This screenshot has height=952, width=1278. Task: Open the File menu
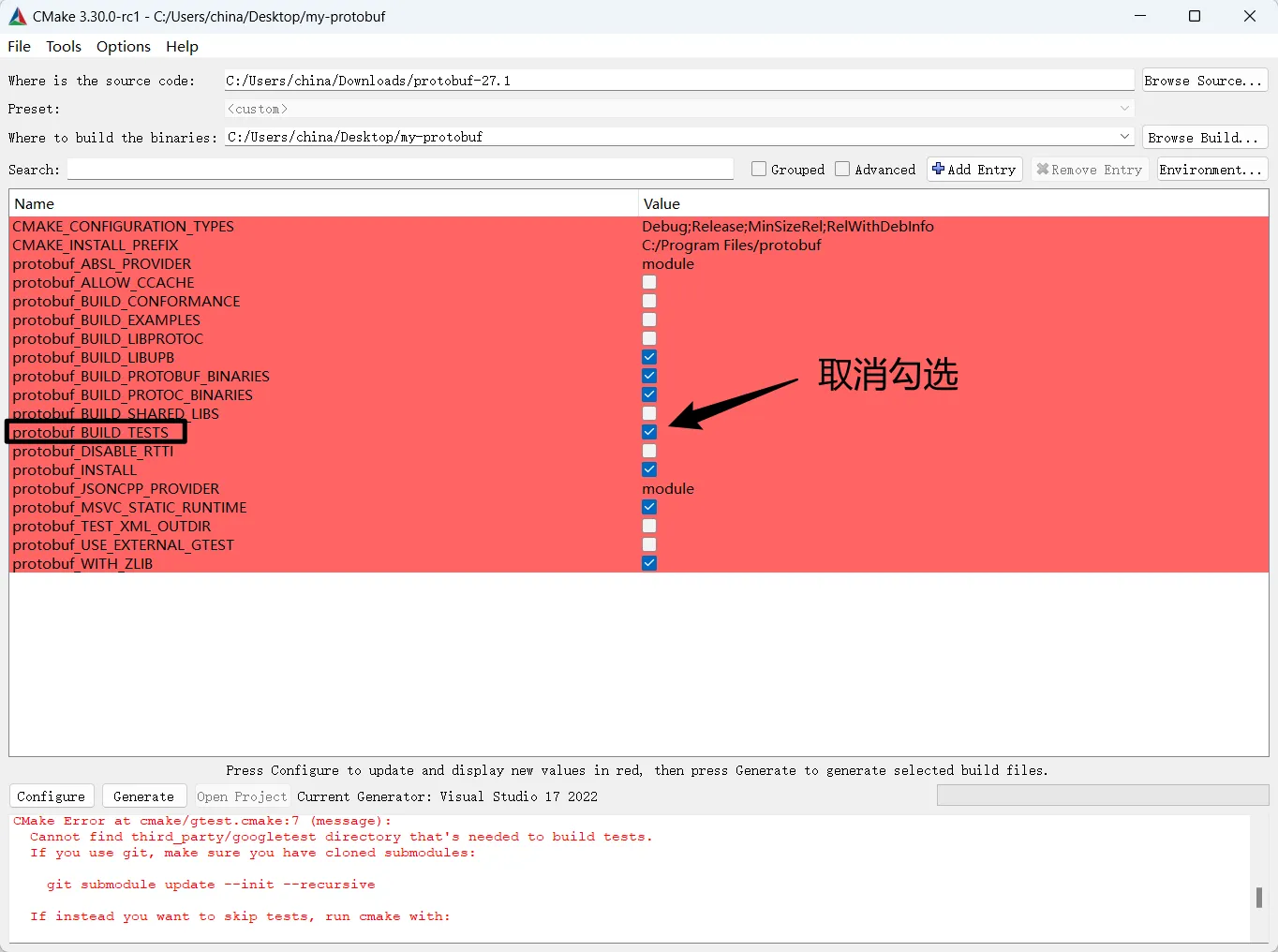19,46
